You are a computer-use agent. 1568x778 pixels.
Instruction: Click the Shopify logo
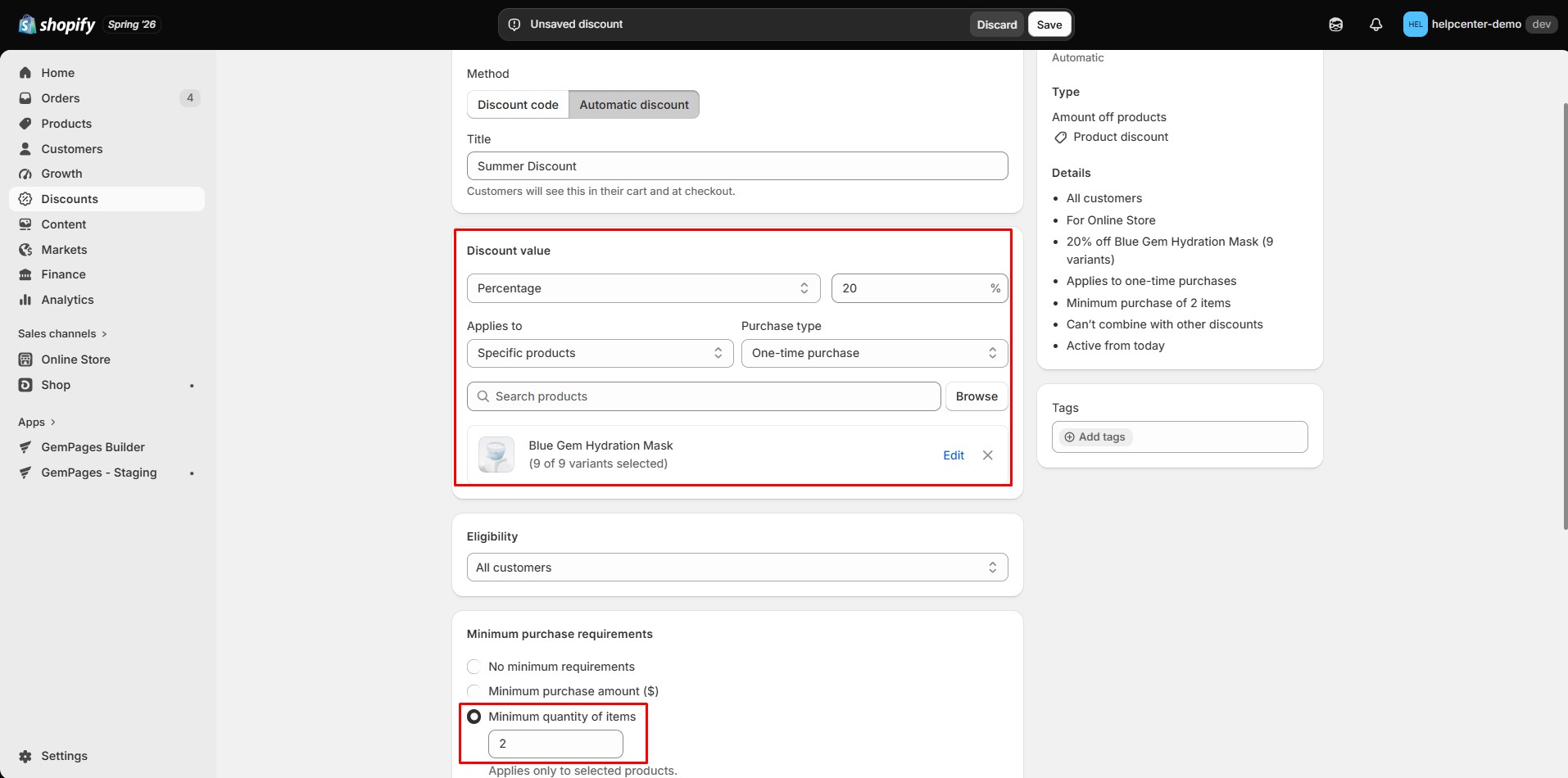pos(57,25)
